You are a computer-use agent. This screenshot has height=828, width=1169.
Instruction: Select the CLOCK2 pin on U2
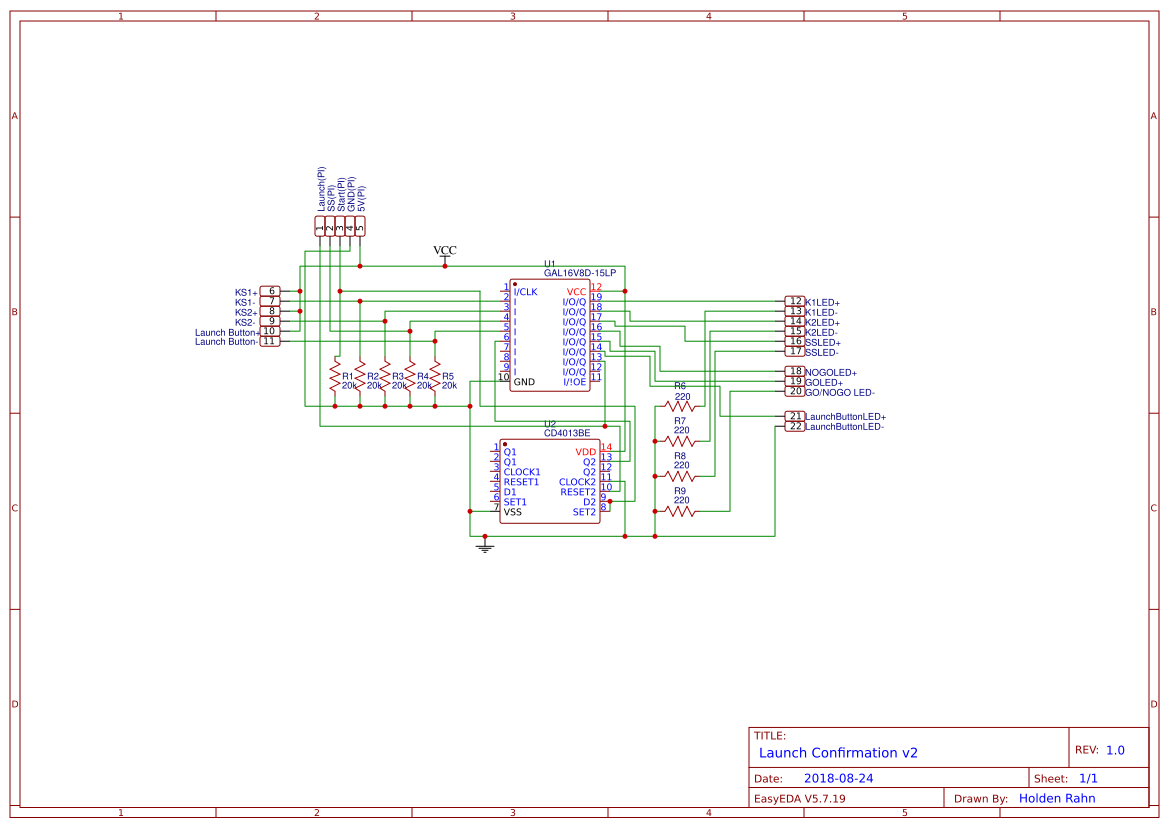[578, 482]
